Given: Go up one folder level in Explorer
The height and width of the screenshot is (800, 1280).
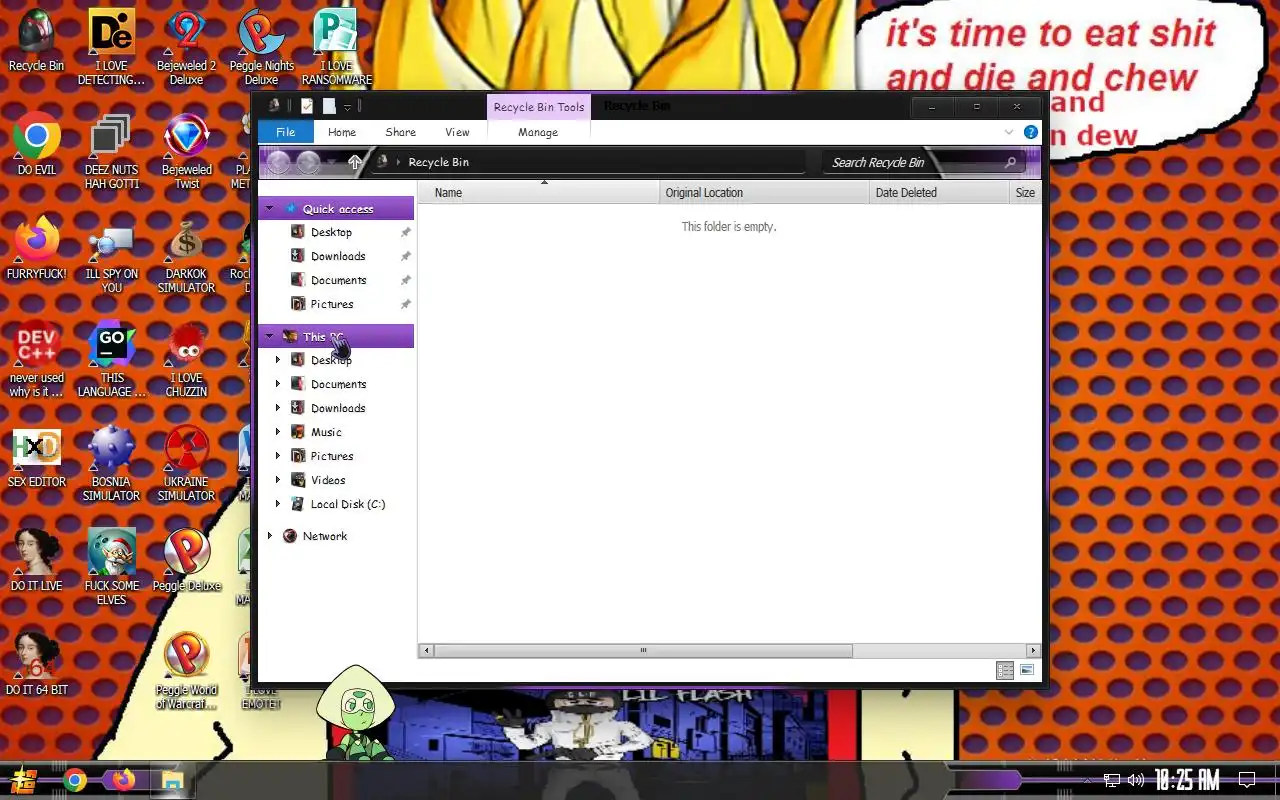Looking at the screenshot, I should tap(354, 162).
